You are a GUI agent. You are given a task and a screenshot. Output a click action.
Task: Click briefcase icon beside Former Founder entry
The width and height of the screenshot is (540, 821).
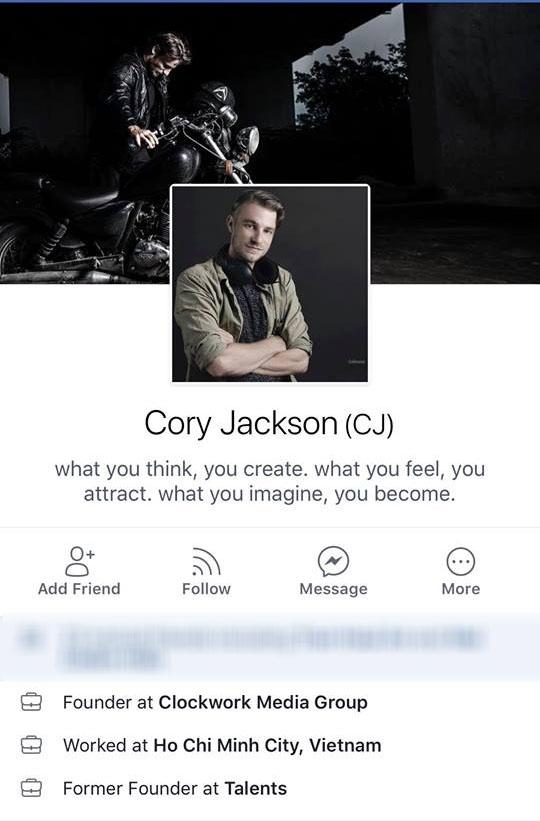pyautogui.click(x=31, y=788)
